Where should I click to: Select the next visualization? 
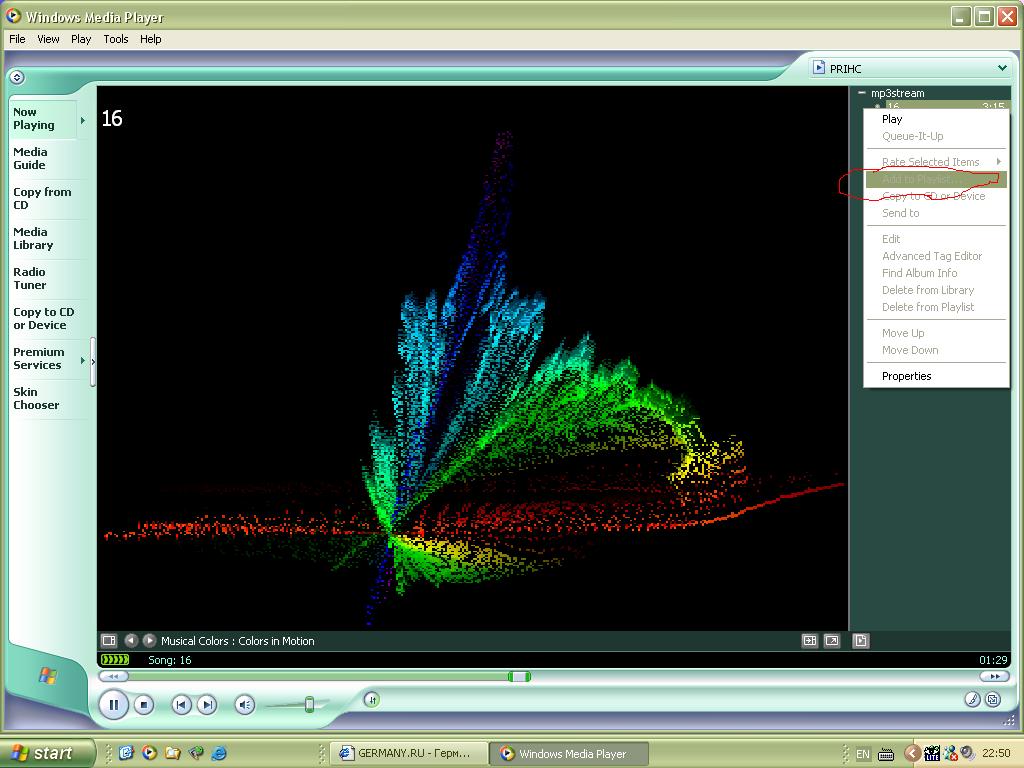tap(150, 641)
